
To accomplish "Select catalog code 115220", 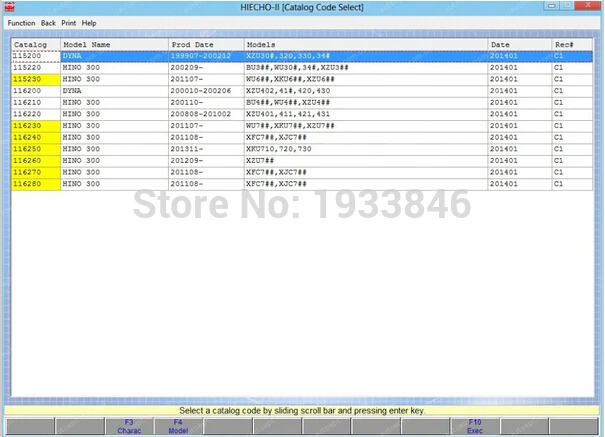I will coord(35,67).
